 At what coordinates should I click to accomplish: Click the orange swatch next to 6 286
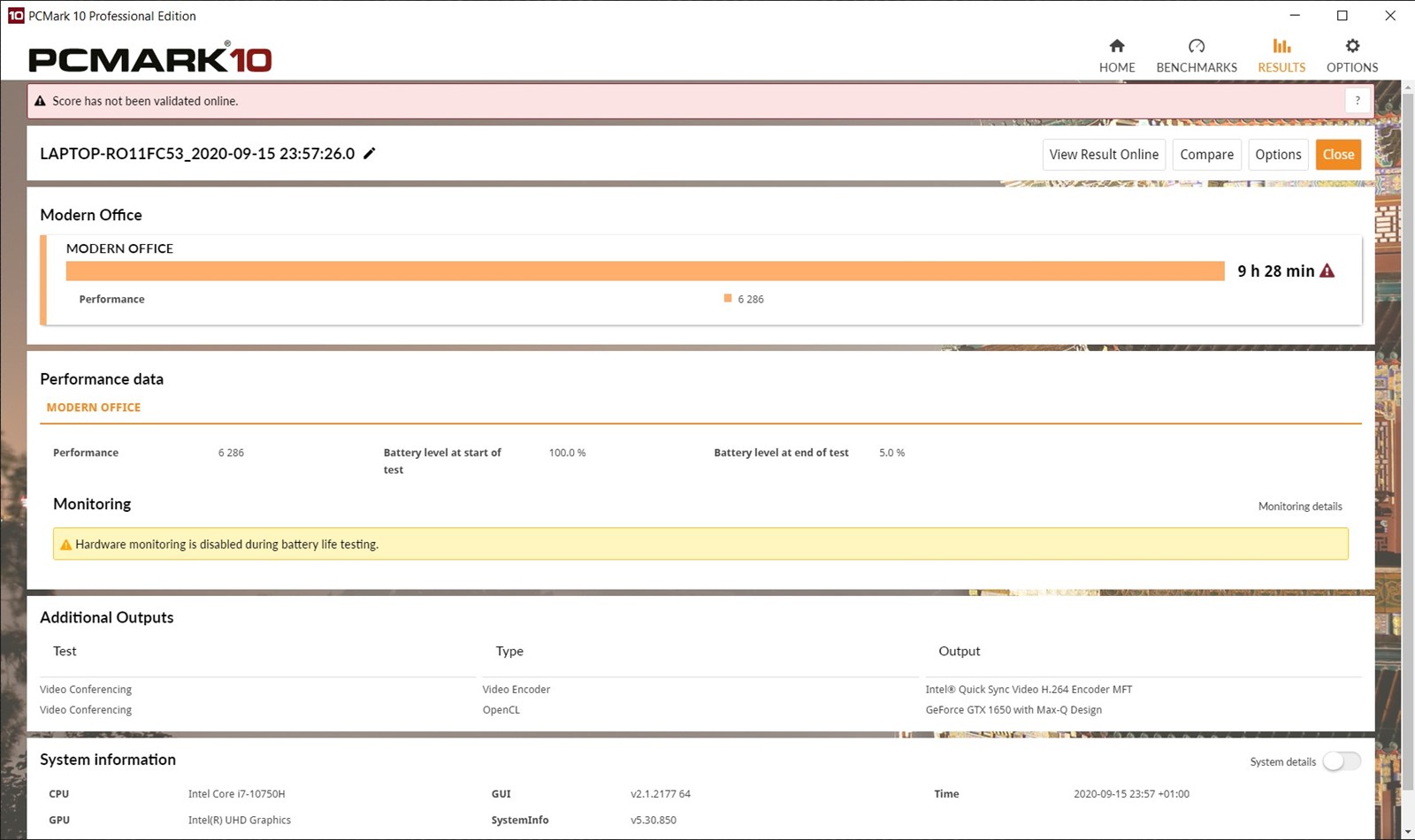point(728,298)
